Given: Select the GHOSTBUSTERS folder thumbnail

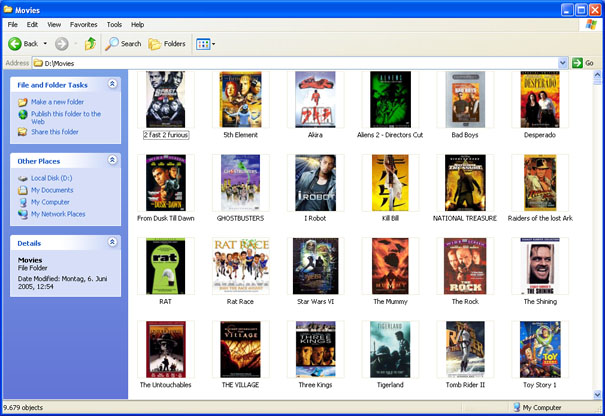Looking at the screenshot, I should (x=241, y=182).
